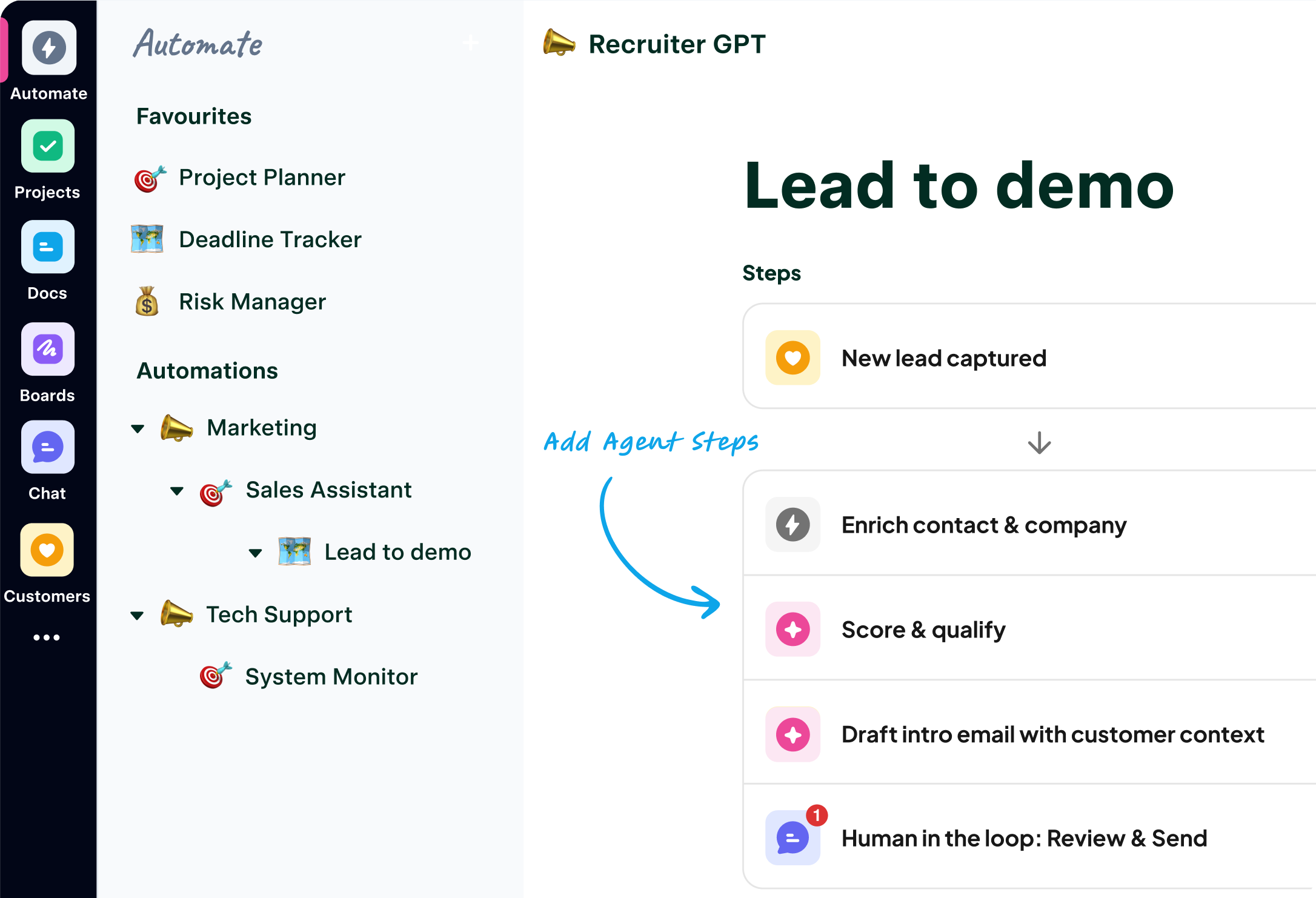Open the Docs app icon

pos(48,247)
